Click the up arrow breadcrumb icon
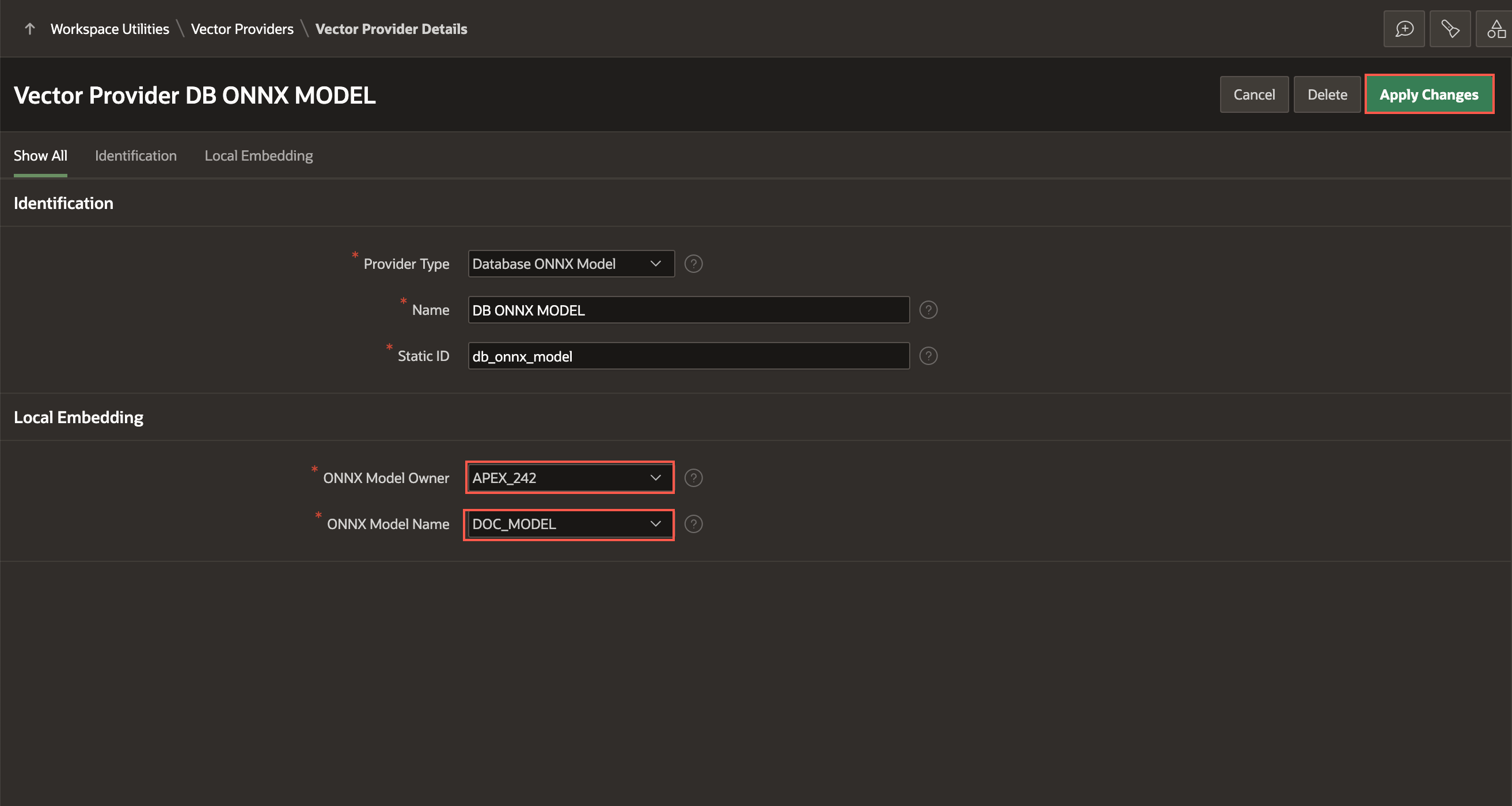 (x=30, y=29)
